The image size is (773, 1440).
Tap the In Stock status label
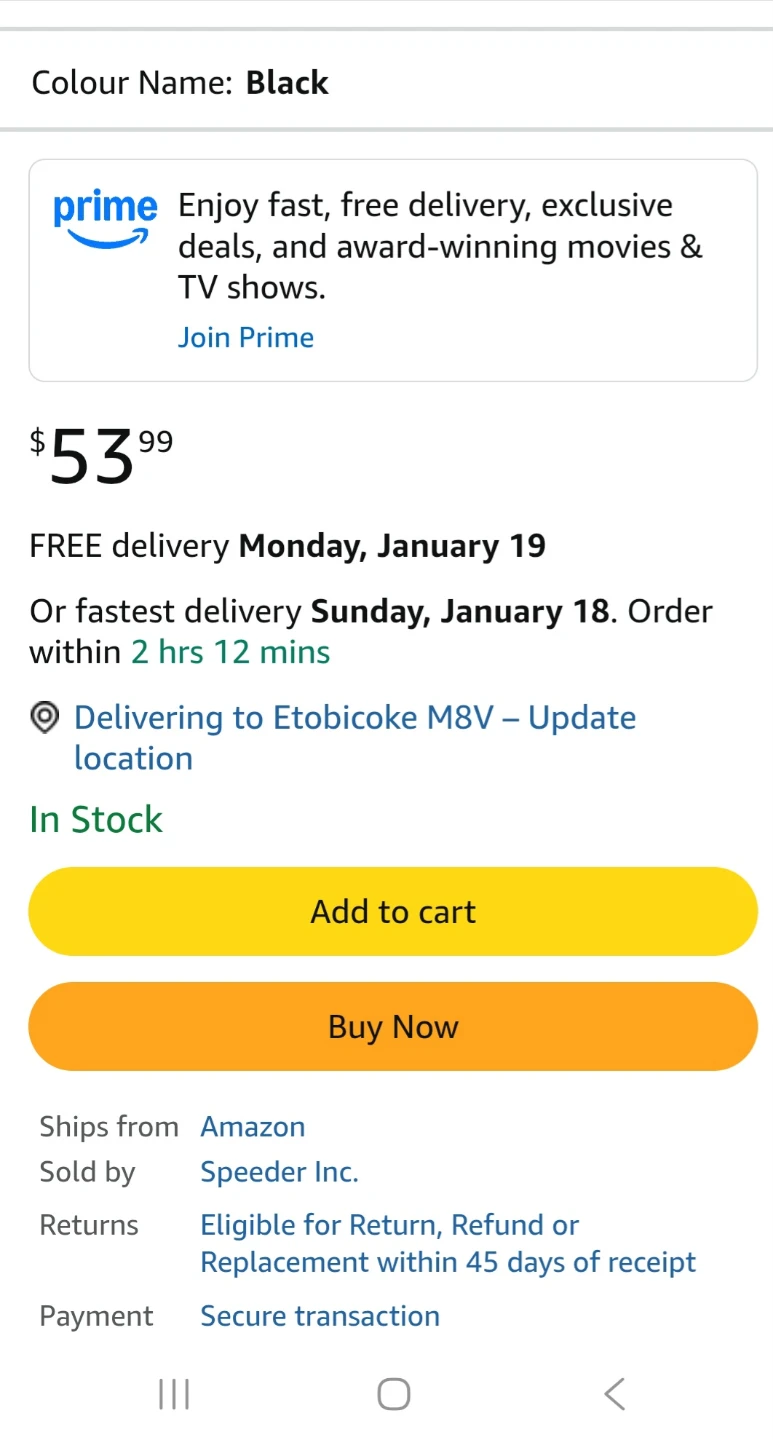[x=96, y=820]
